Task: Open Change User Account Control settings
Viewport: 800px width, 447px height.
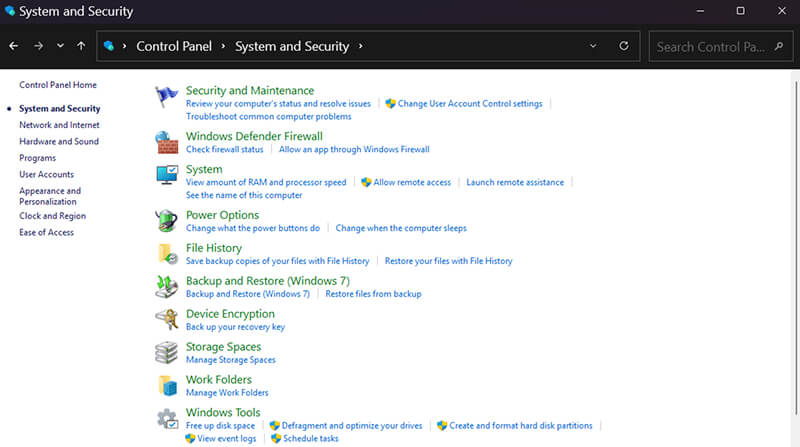Action: point(470,104)
